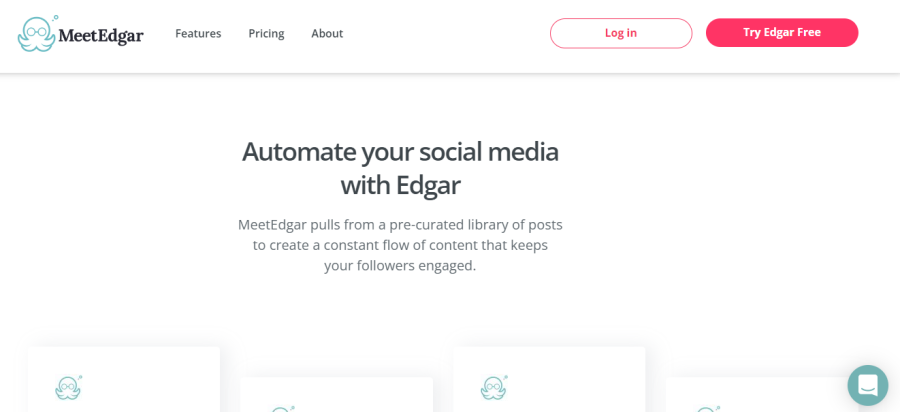The height and width of the screenshot is (412, 900).
Task: Click the MeetEdgar wordmark text in header
Action: [101, 36]
